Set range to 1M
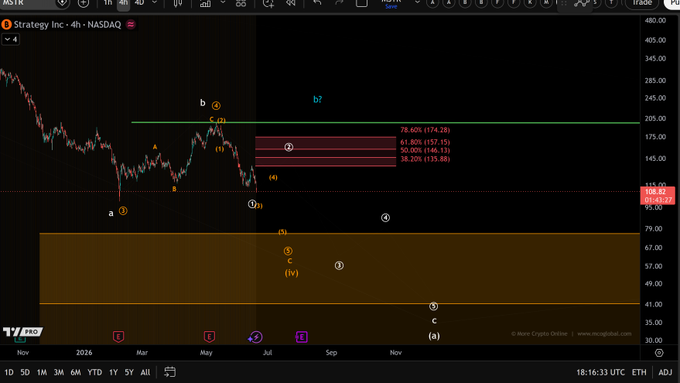This screenshot has height=383, width=680. [x=42, y=372]
